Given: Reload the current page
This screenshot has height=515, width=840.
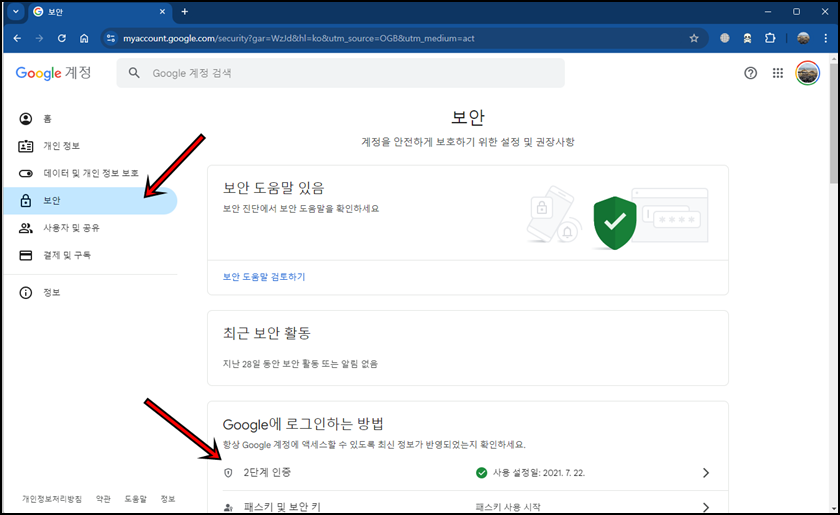Looking at the screenshot, I should pyautogui.click(x=62, y=39).
